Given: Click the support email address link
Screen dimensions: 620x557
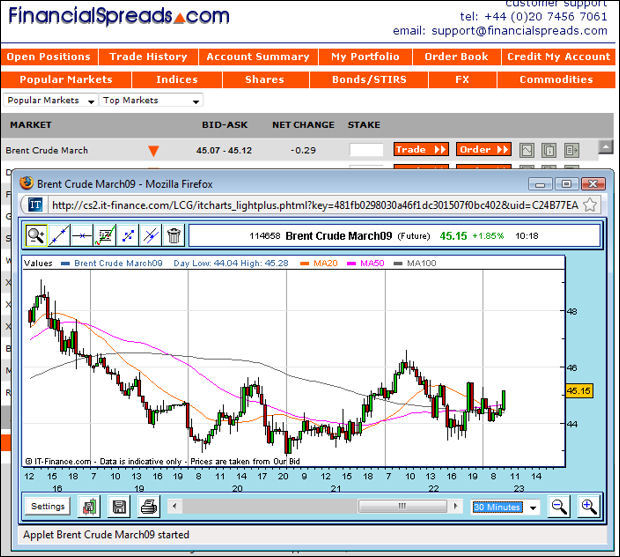Looking at the screenshot, I should click(x=519, y=31).
